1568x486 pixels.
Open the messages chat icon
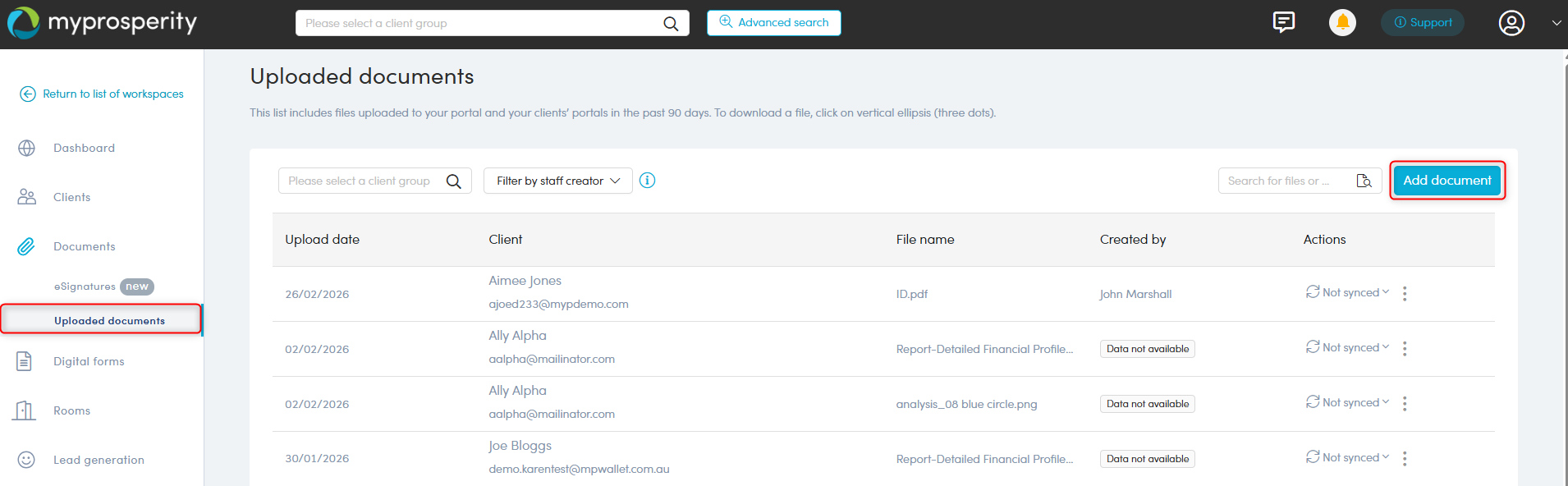click(x=1283, y=22)
